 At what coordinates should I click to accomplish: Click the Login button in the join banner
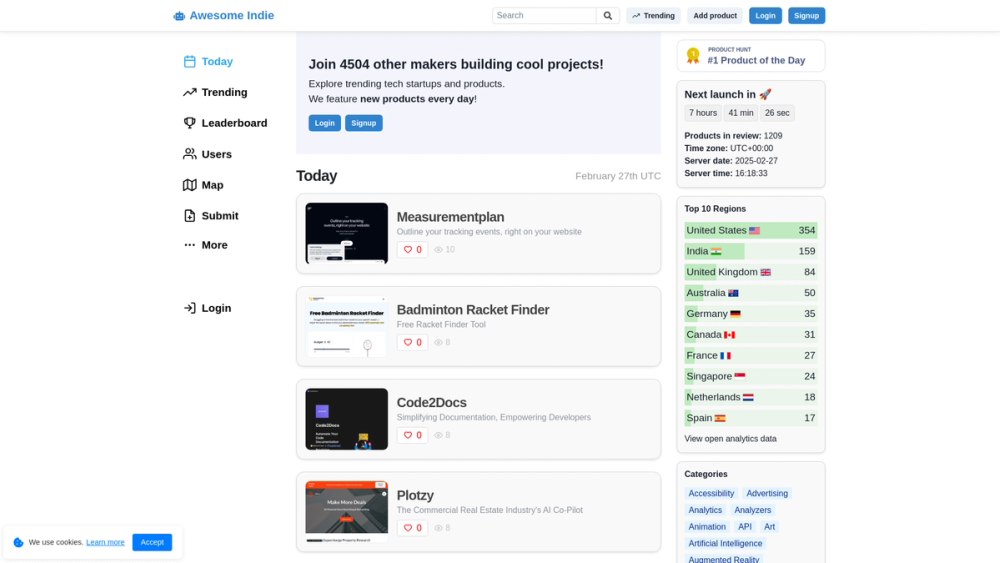(x=325, y=123)
